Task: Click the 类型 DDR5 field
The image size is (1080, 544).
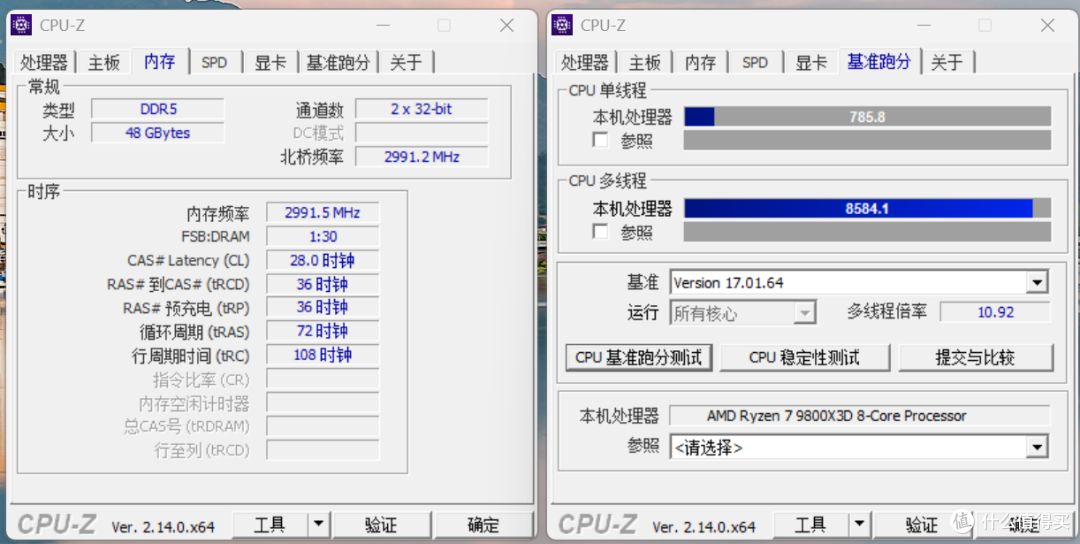Action: 158,109
